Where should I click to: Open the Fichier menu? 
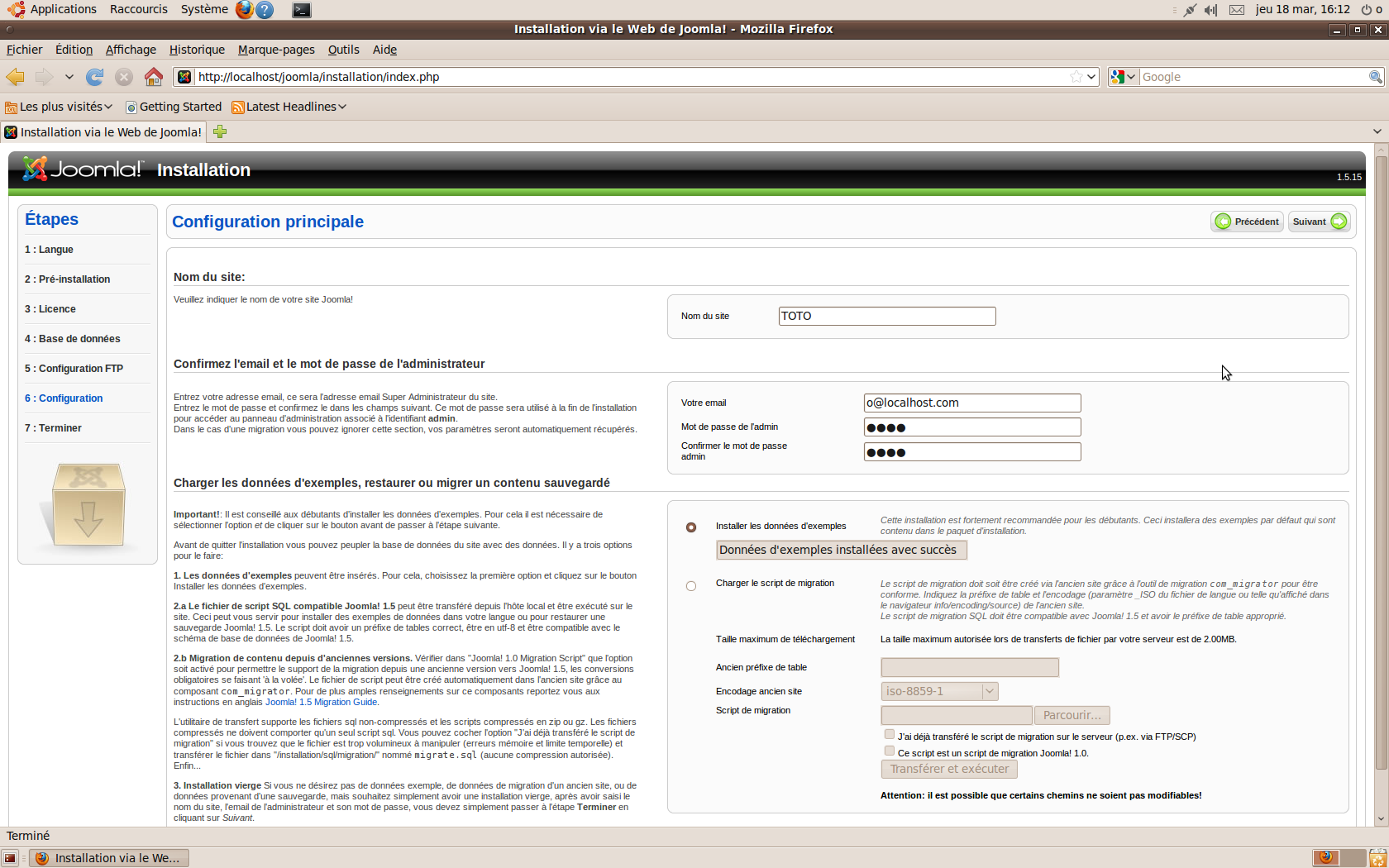point(24,50)
